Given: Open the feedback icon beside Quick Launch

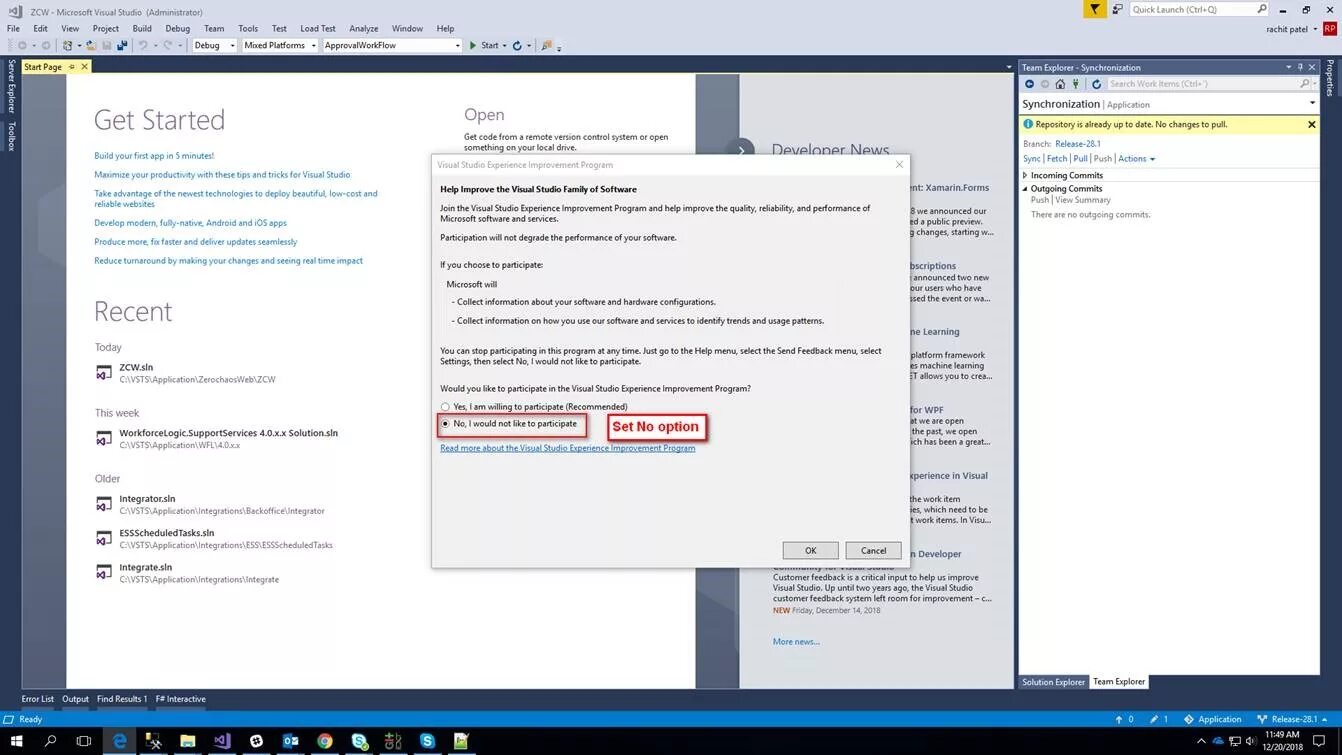Looking at the screenshot, I should pyautogui.click(x=1117, y=9).
